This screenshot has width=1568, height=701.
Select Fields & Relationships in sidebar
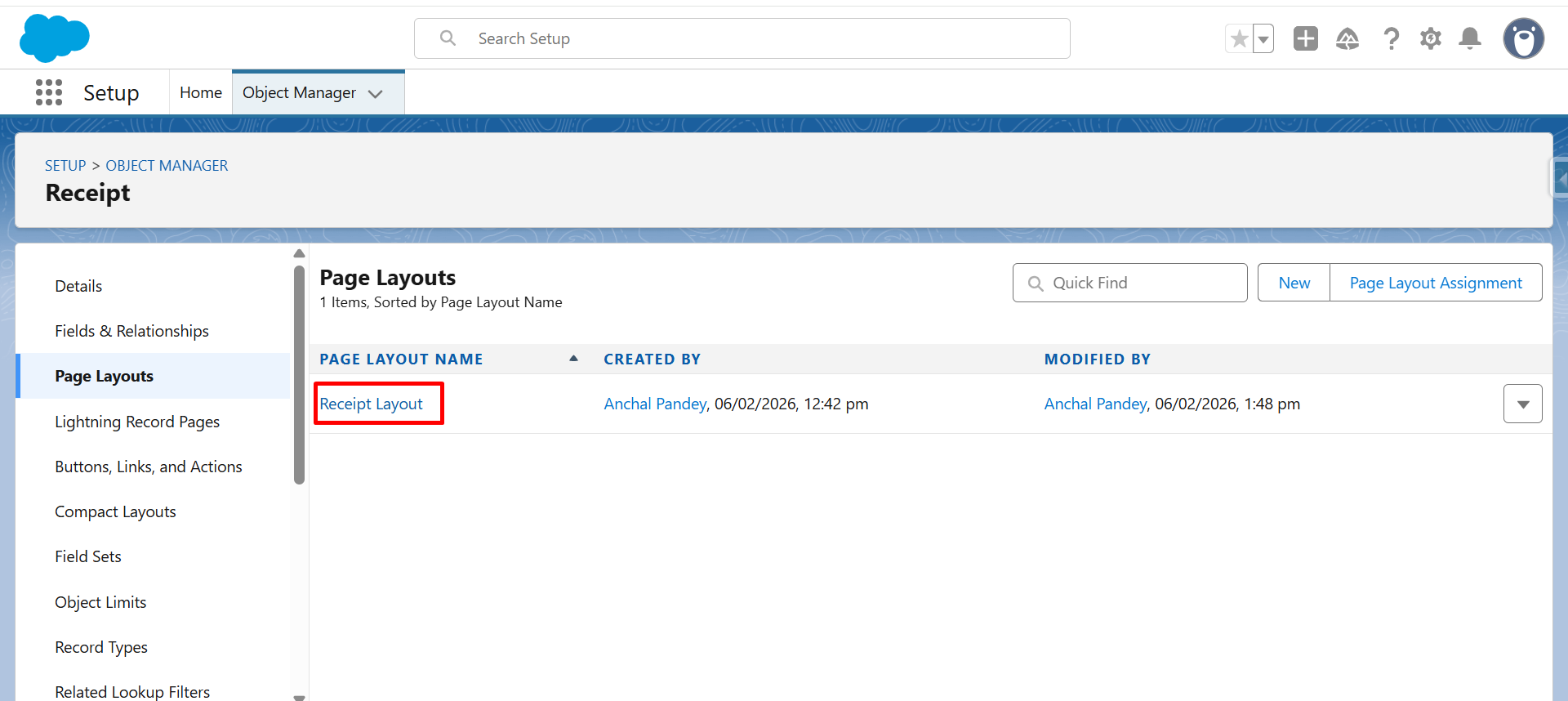click(x=131, y=331)
